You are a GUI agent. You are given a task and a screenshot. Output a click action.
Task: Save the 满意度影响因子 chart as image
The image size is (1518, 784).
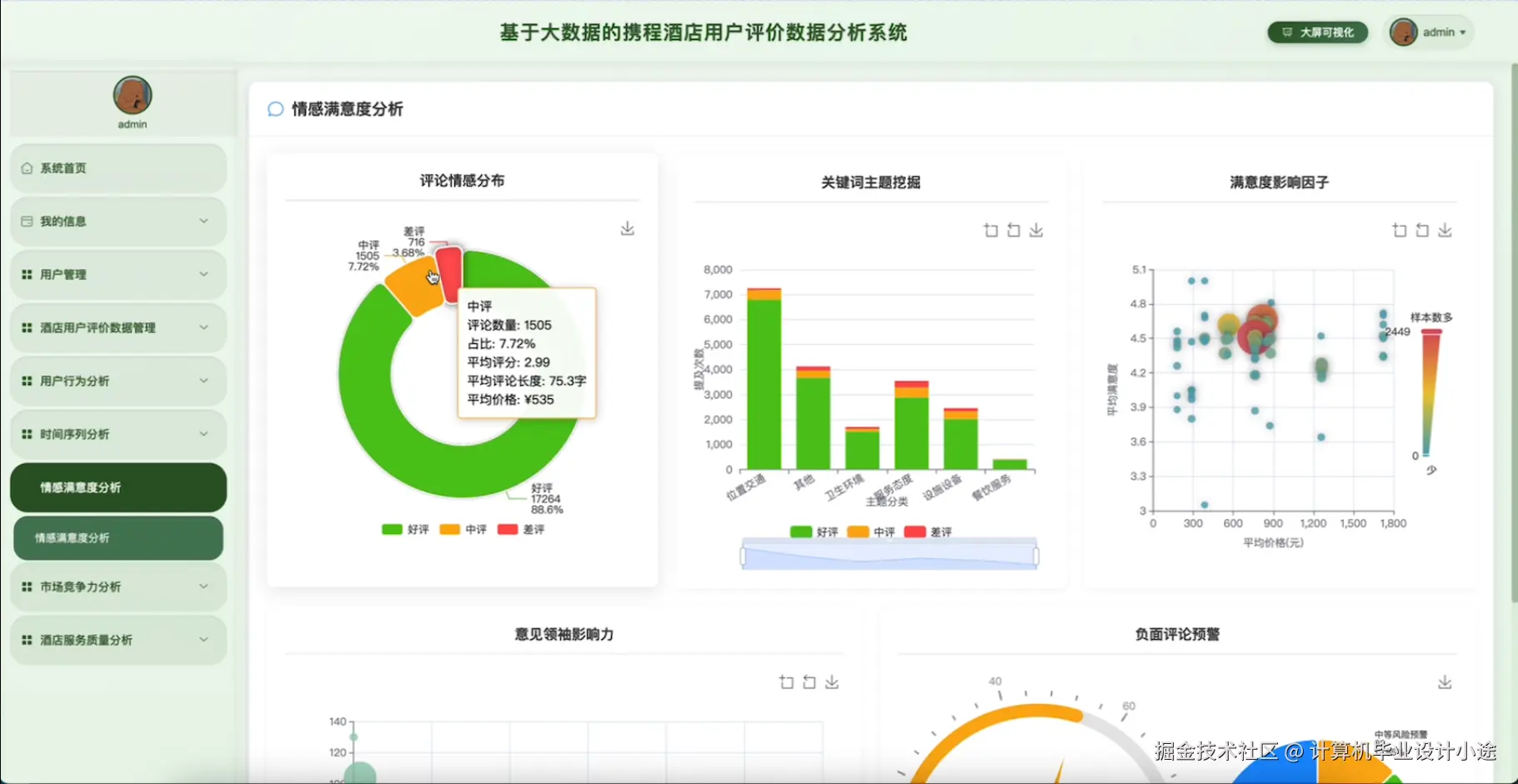tap(1445, 230)
